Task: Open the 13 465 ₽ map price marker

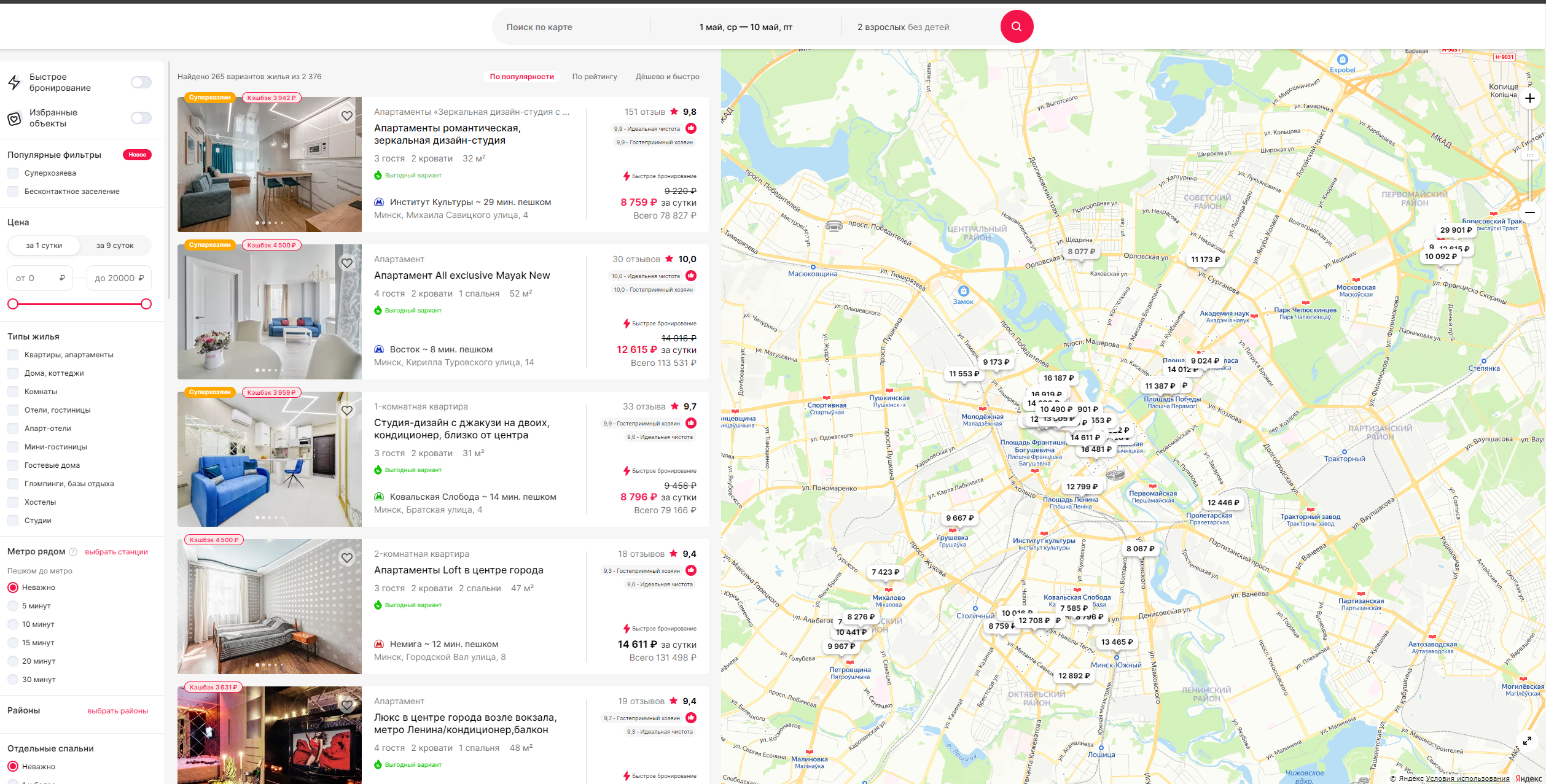Action: (1117, 642)
